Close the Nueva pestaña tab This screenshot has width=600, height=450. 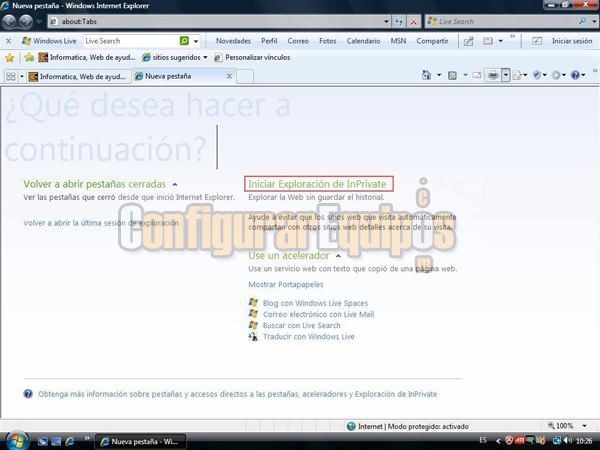(x=229, y=76)
